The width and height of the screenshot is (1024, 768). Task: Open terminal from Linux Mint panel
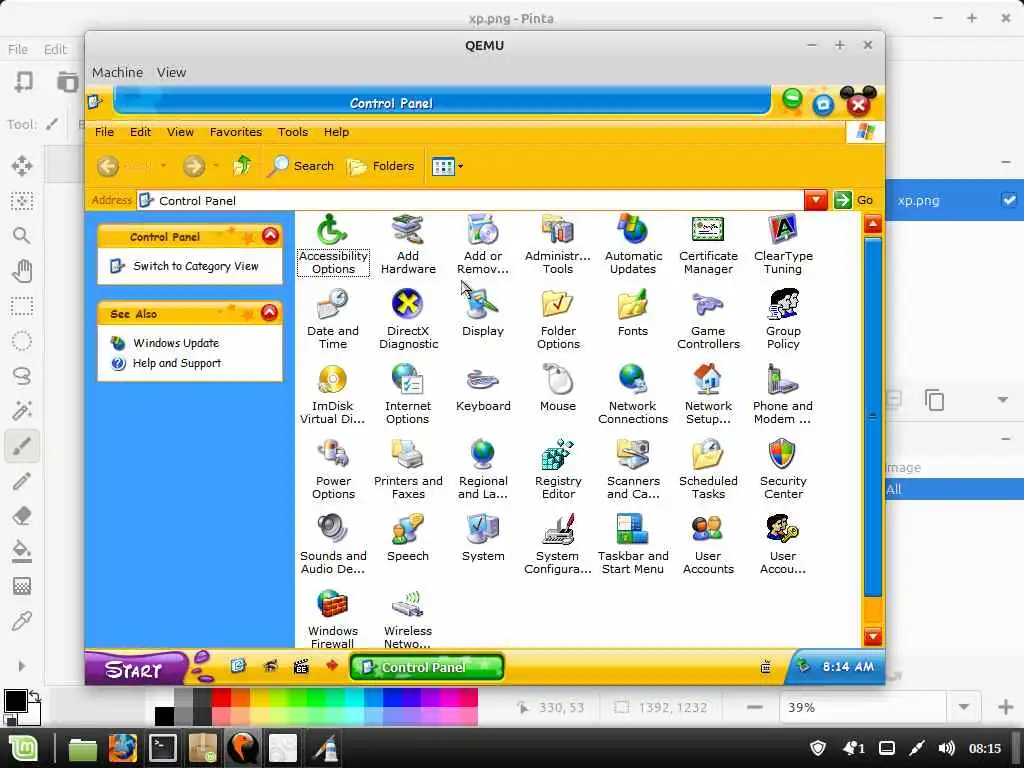(163, 748)
